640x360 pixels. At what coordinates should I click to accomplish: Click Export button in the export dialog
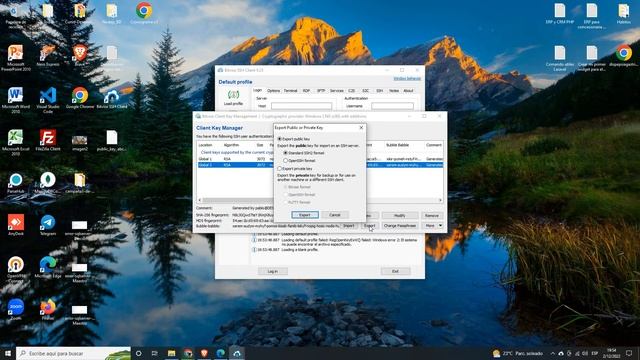(x=305, y=215)
